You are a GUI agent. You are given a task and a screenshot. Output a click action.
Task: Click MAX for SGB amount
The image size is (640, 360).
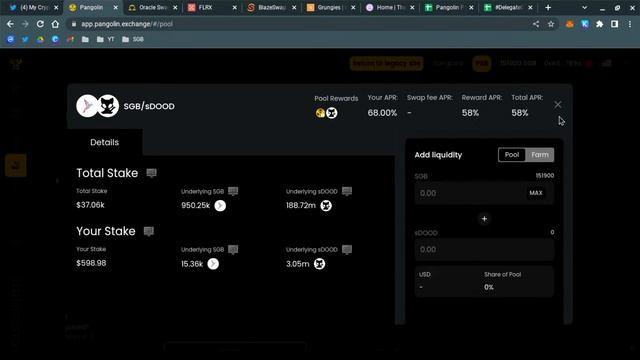[x=536, y=193]
